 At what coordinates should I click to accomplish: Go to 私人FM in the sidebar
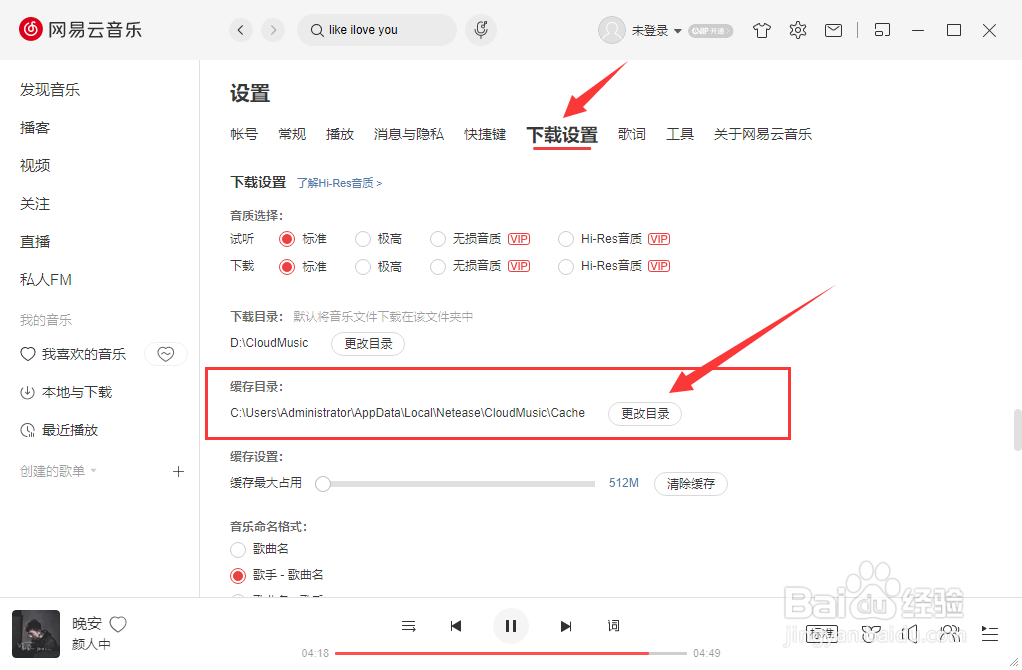pos(46,280)
